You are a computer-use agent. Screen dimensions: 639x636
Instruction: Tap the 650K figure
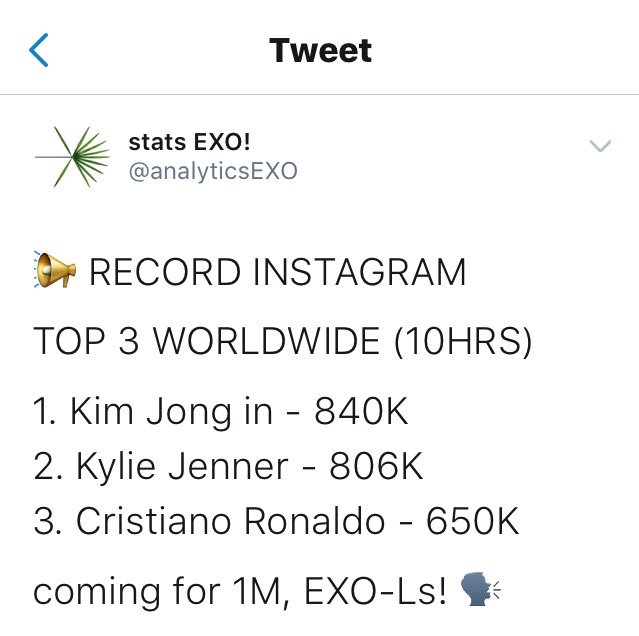[x=473, y=521]
